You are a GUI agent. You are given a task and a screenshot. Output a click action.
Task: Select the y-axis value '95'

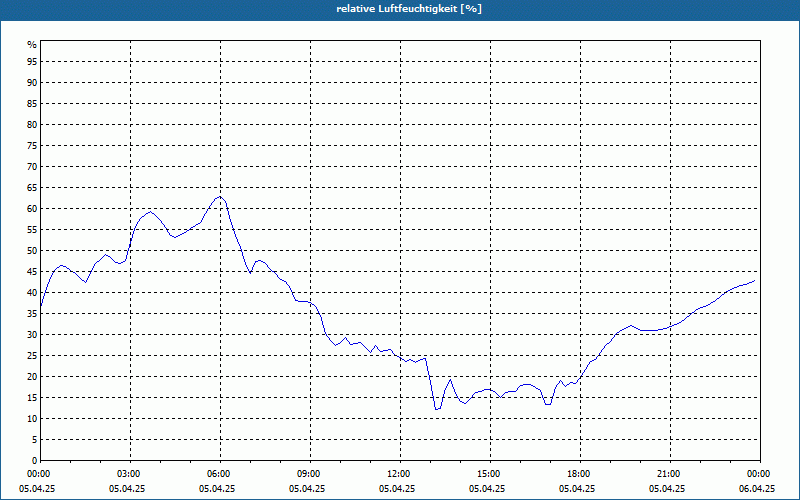[32, 62]
